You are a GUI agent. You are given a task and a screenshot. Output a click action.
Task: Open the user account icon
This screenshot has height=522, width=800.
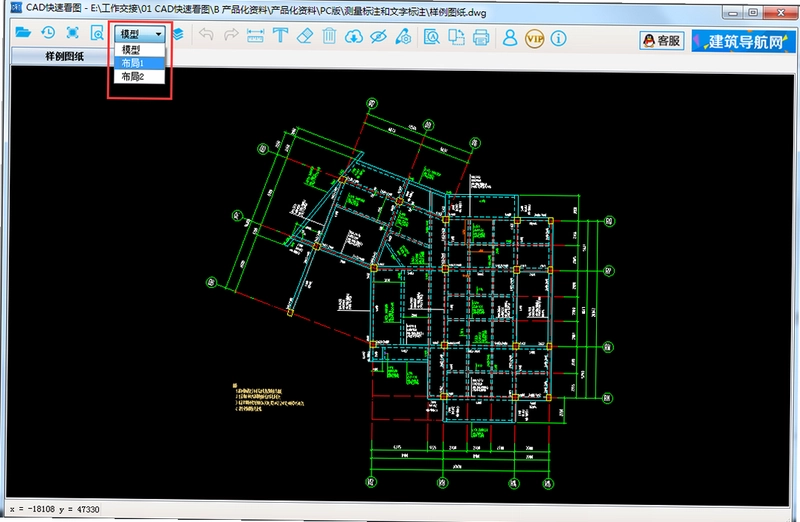[510, 37]
